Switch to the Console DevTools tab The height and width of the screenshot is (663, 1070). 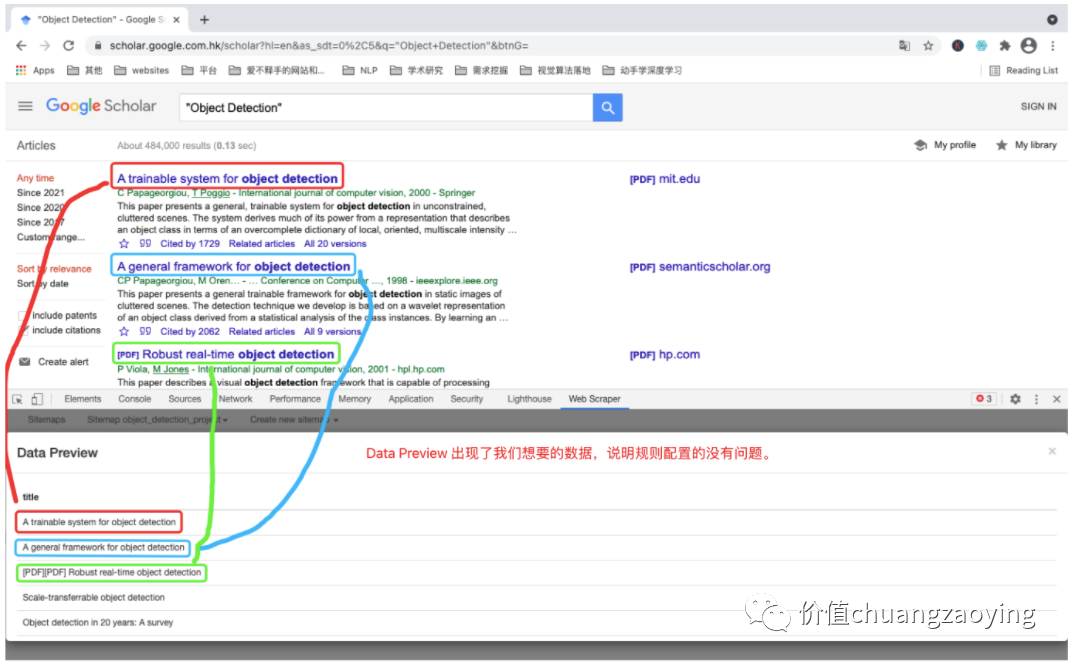click(134, 399)
